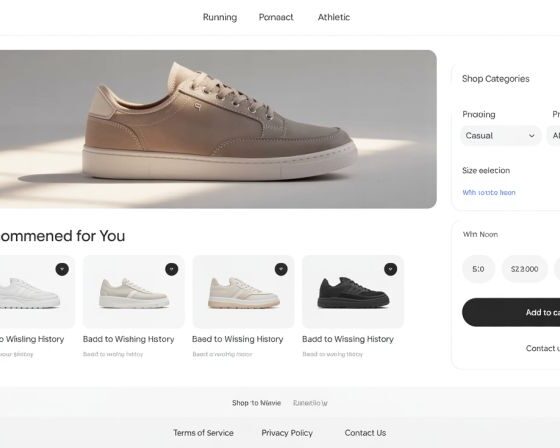This screenshot has height=448, width=560.
Task: Click the Add to cart button
Action: pyautogui.click(x=511, y=312)
